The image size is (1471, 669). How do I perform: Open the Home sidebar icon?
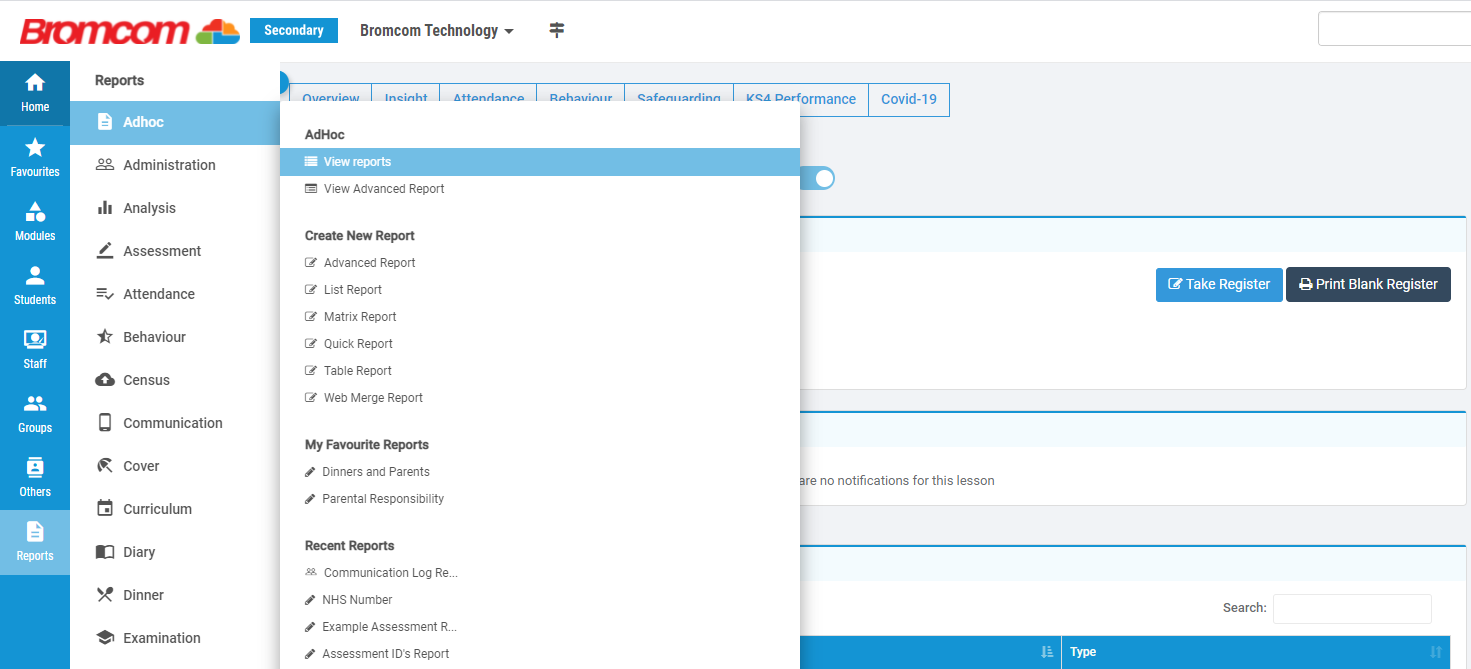pos(35,90)
